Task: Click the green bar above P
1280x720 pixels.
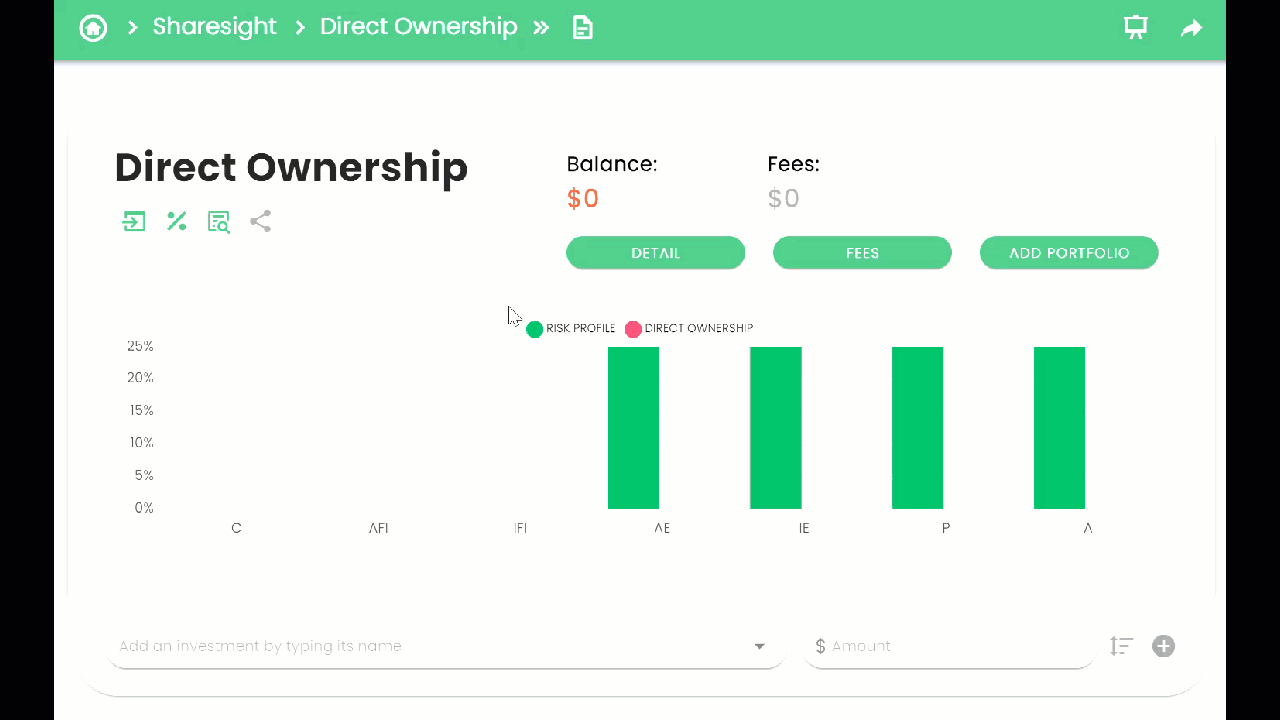Action: 917,428
